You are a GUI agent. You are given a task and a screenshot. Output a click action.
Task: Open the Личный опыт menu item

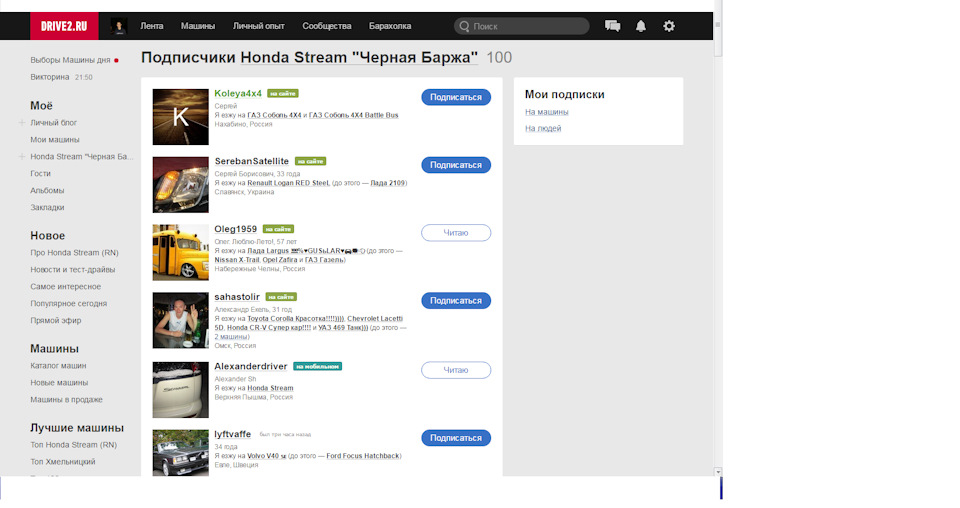258,26
